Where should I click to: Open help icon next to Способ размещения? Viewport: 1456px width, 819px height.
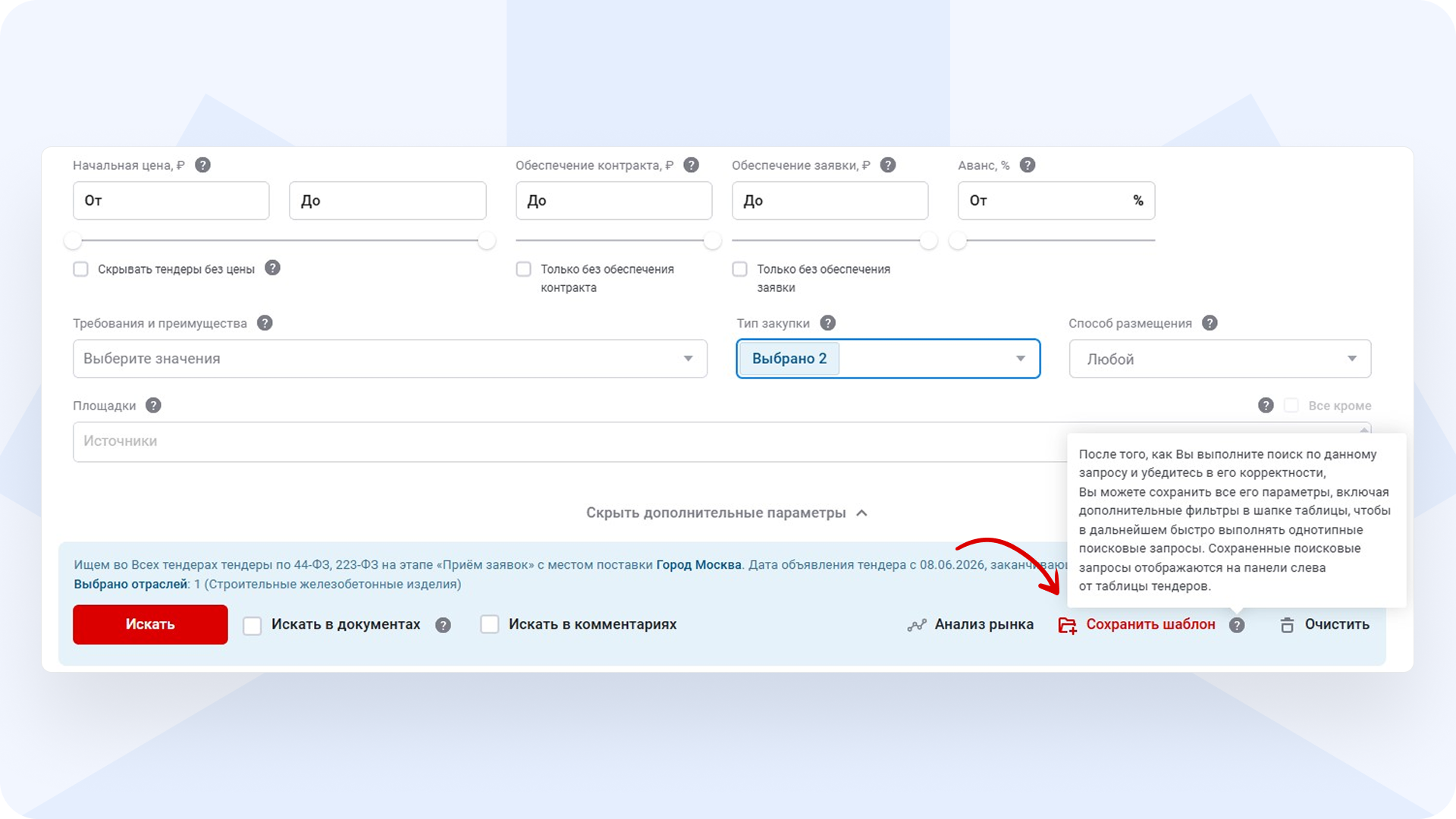coord(1210,323)
